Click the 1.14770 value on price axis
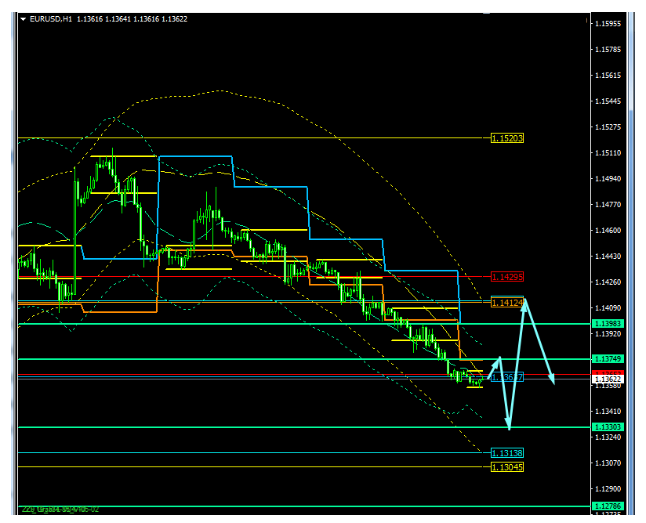The height and width of the screenshot is (523, 646). [608, 204]
